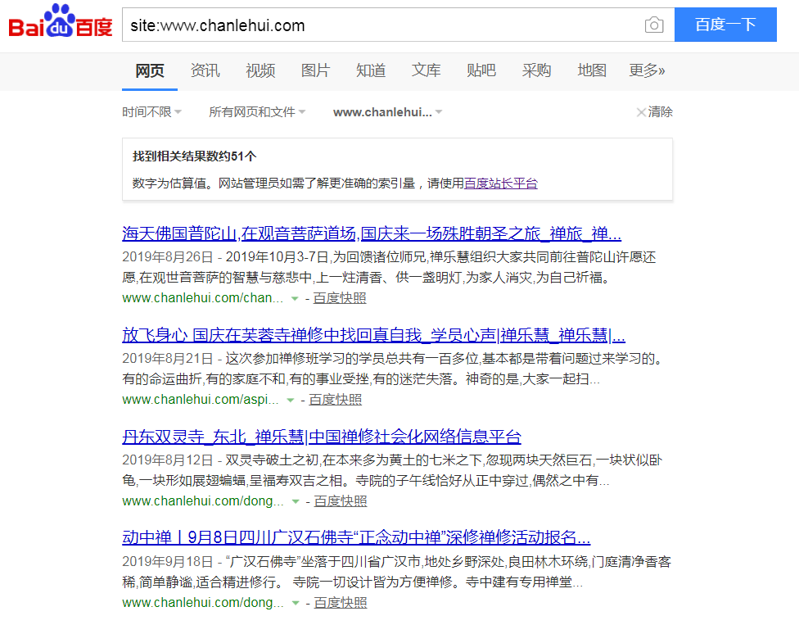Image resolution: width=799 pixels, height=625 pixels.
Task: Click URL www.chanlehui.com/aspi... of second result
Action: [x=200, y=399]
